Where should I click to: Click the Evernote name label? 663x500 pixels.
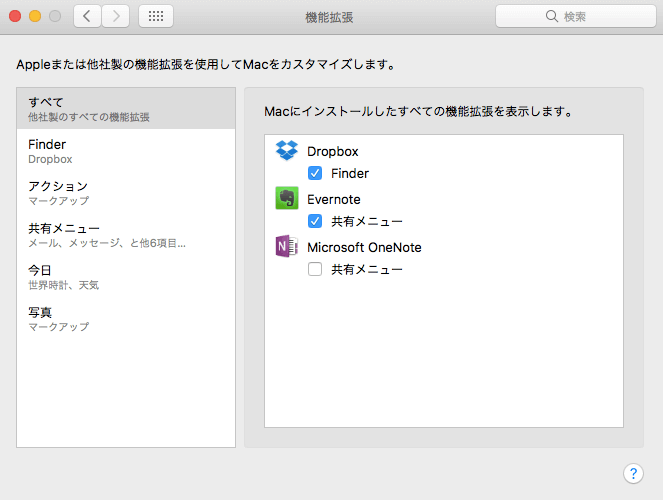pos(334,199)
